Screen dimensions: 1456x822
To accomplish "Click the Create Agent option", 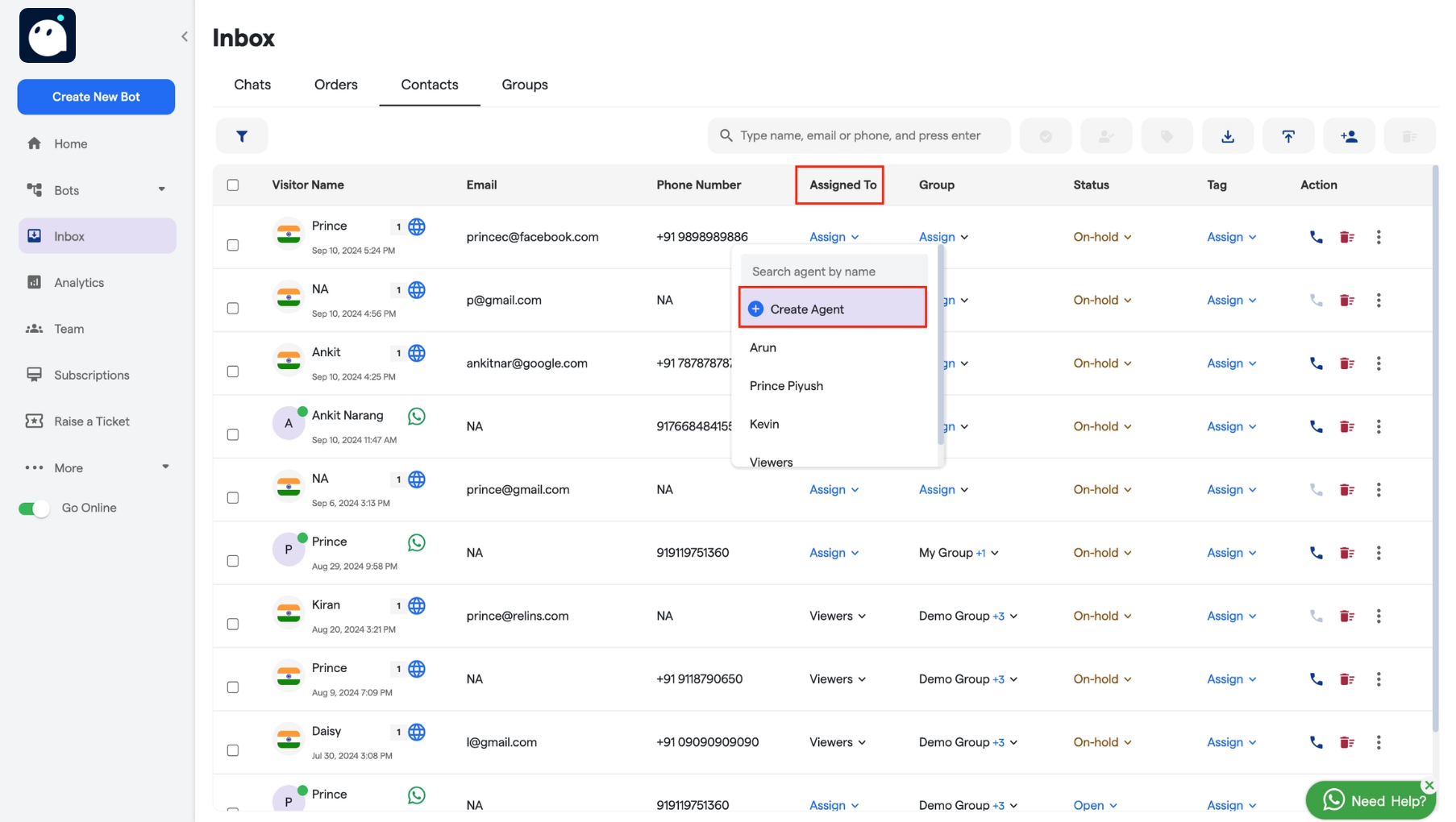I will pos(833,309).
